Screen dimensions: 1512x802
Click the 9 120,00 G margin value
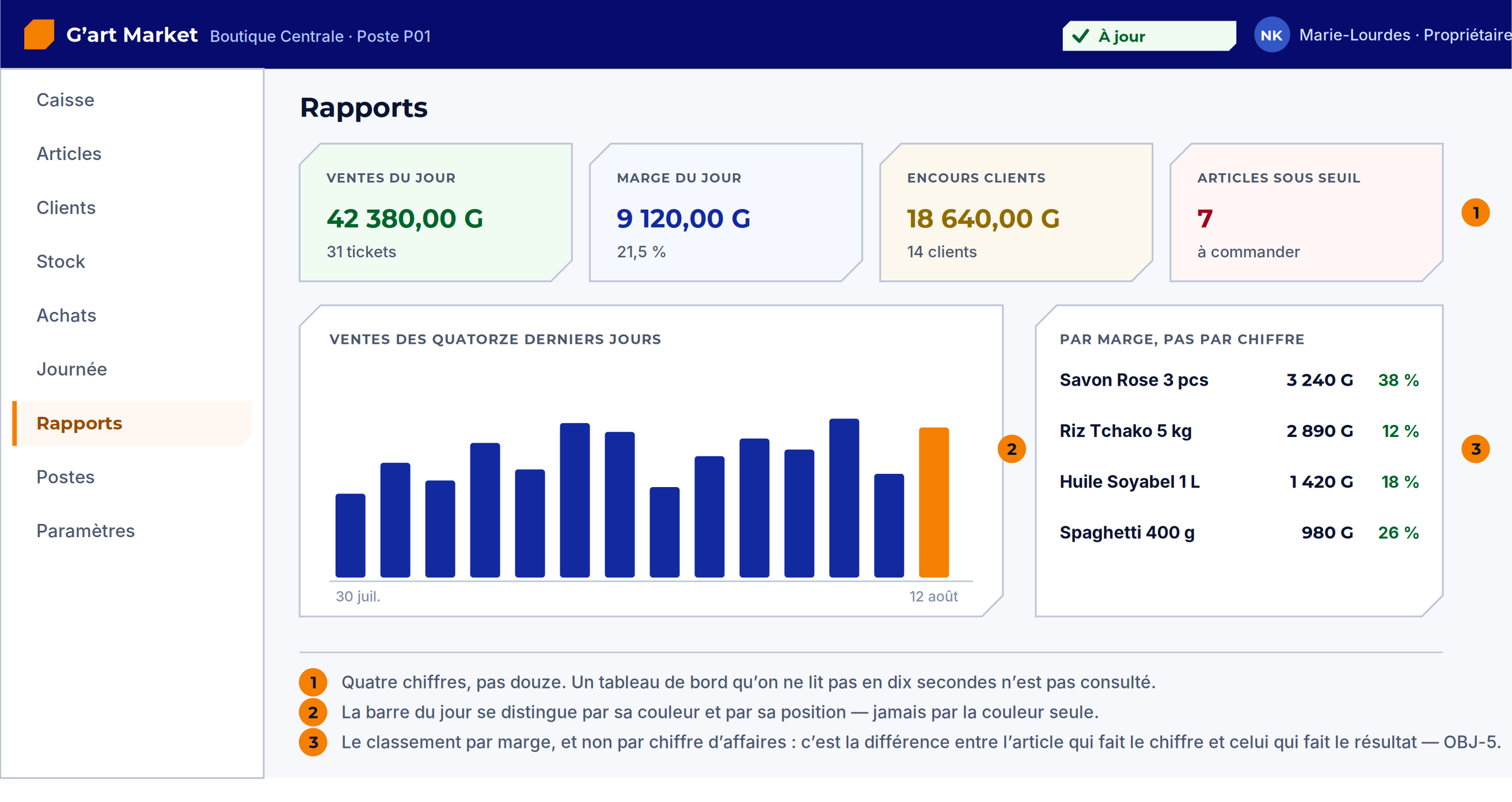[x=683, y=219]
